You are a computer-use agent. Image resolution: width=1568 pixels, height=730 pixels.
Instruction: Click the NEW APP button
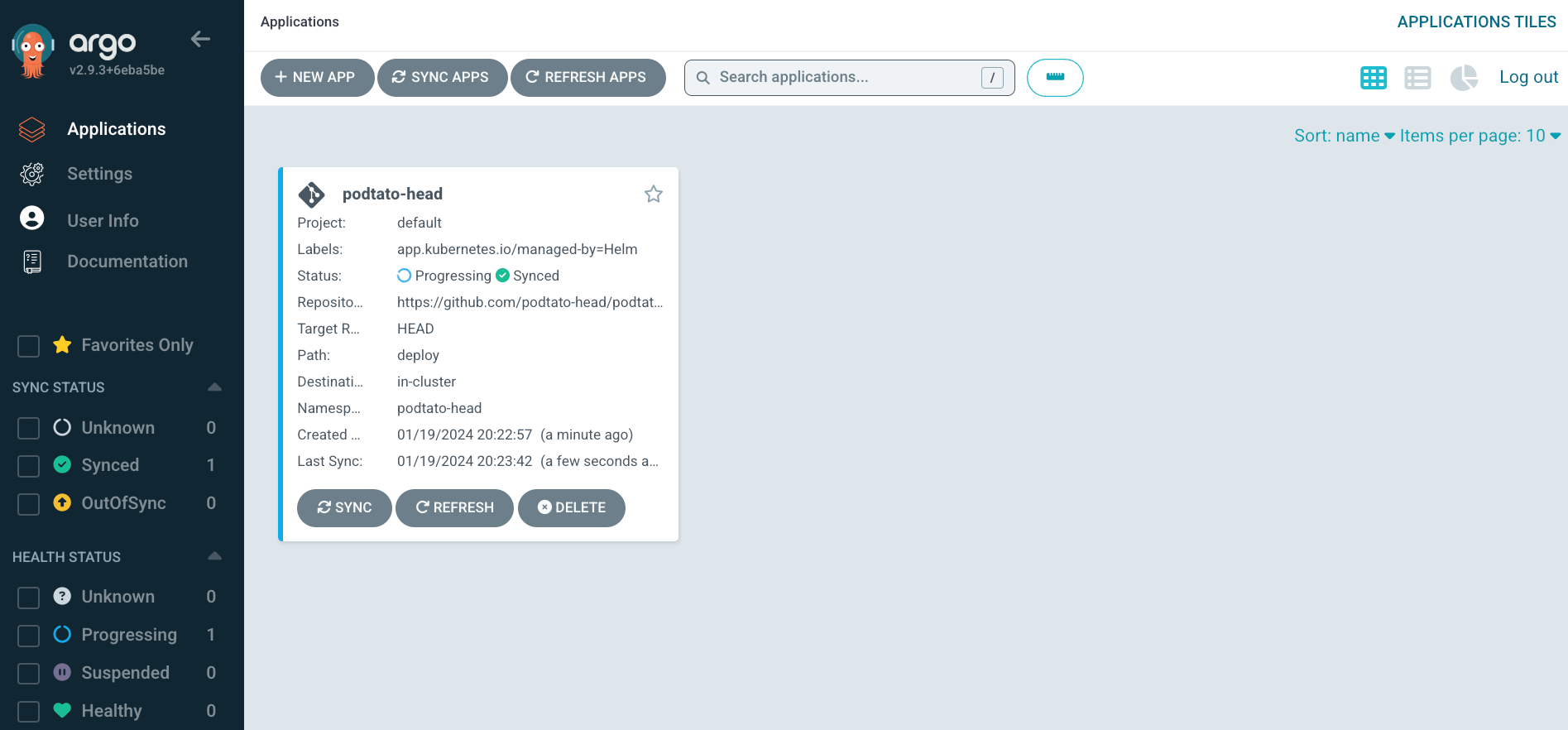click(x=317, y=78)
